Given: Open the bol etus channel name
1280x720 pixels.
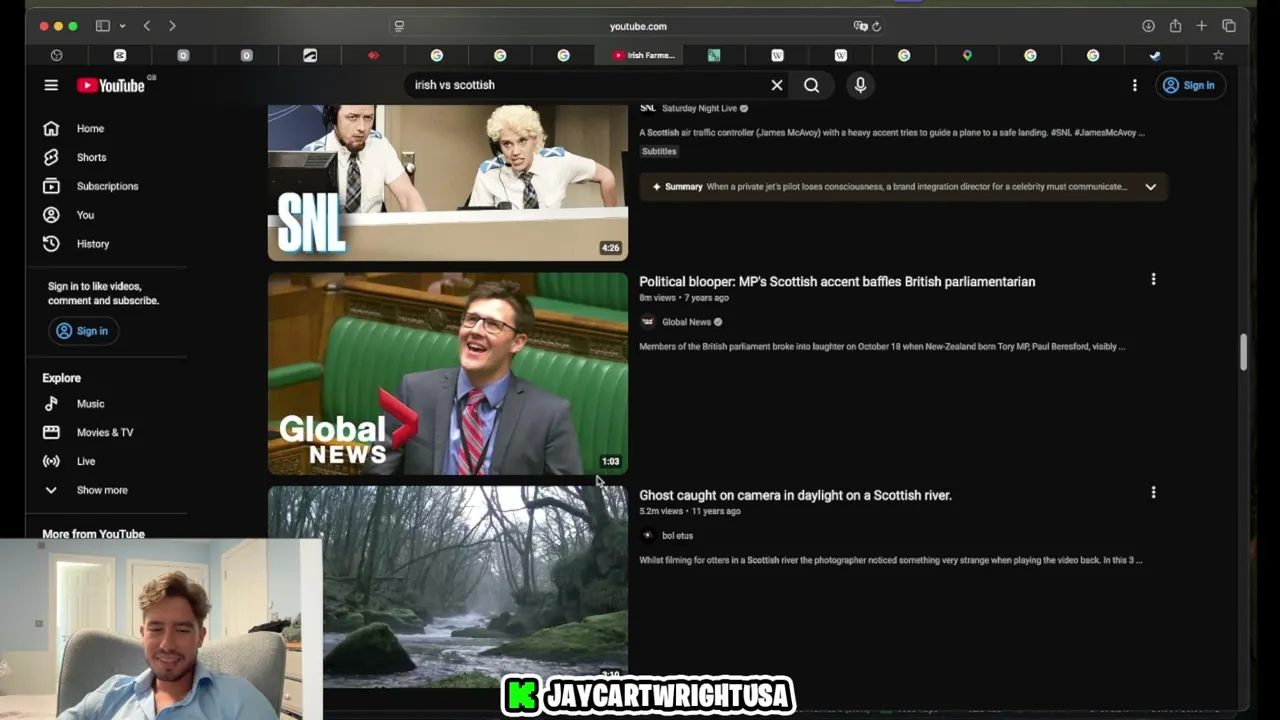Looking at the screenshot, I should coord(677,536).
